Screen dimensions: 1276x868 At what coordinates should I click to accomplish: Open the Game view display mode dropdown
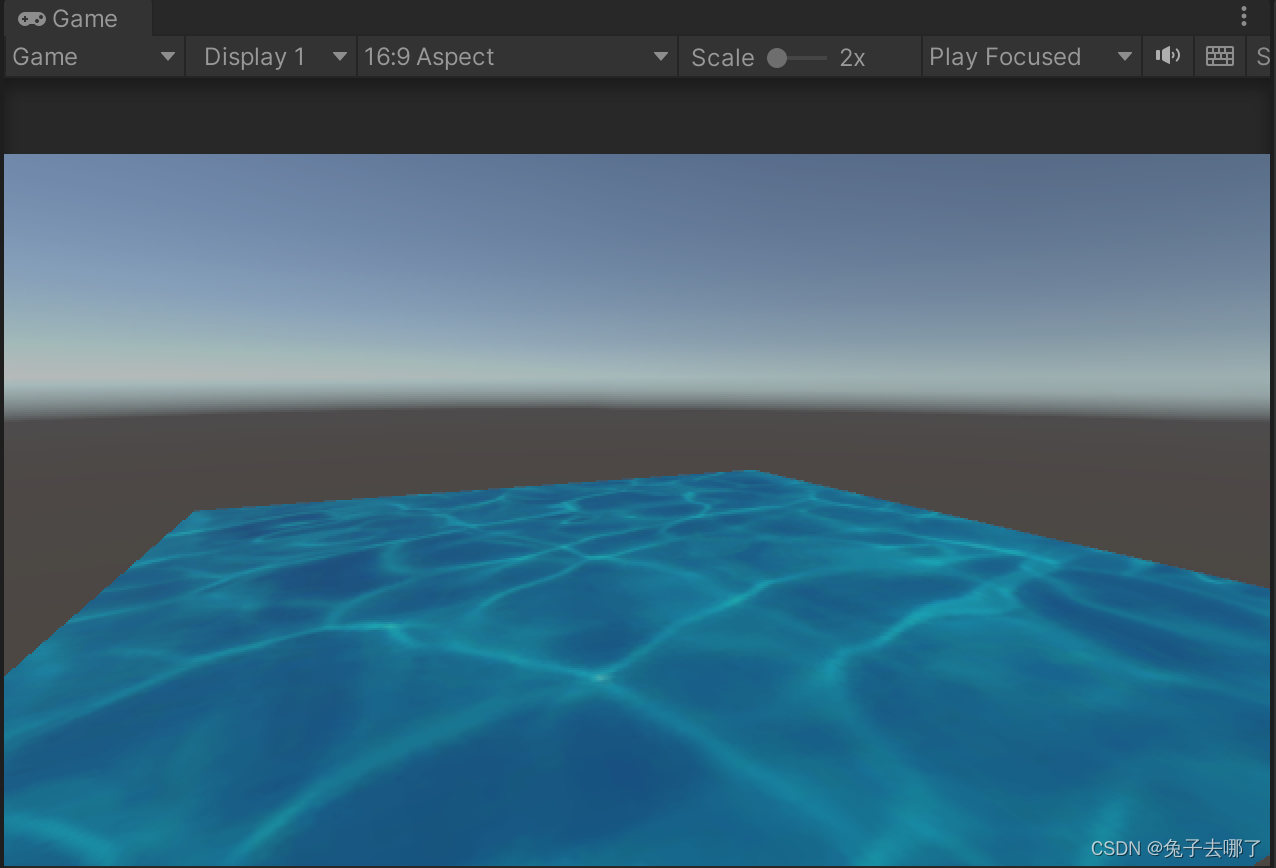point(93,56)
